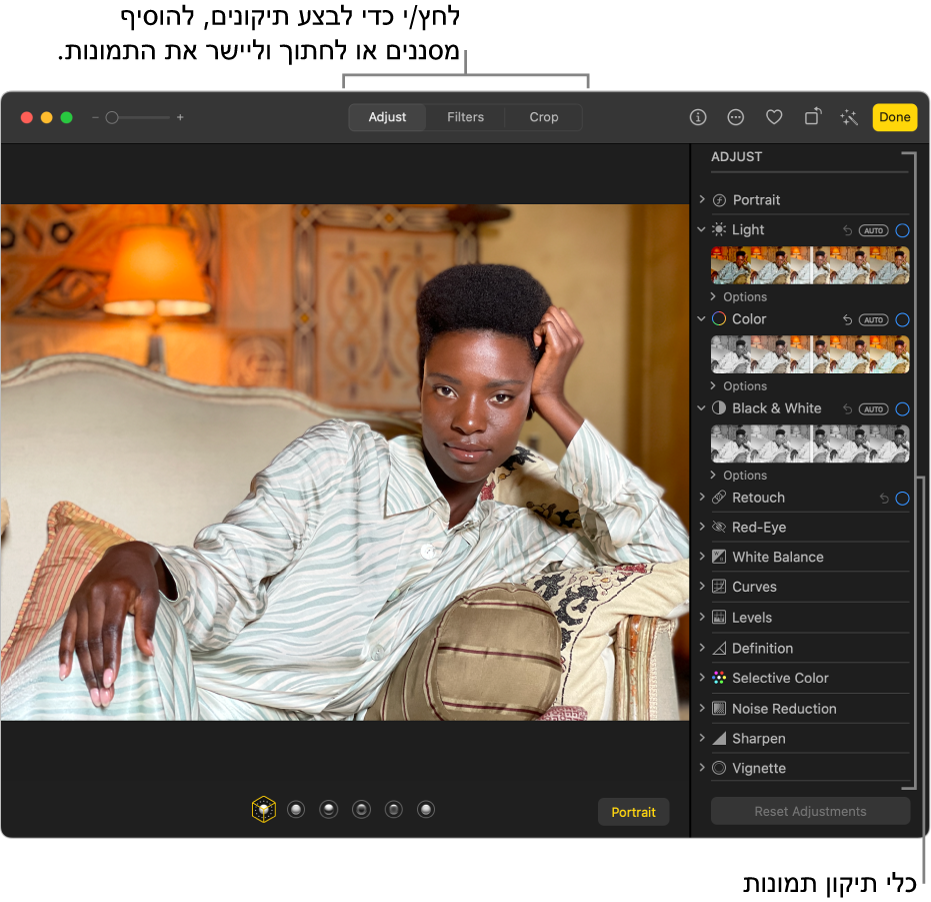Toggle off the Color adjustment circle
Viewport: 931px width, 902px height.
902,319
